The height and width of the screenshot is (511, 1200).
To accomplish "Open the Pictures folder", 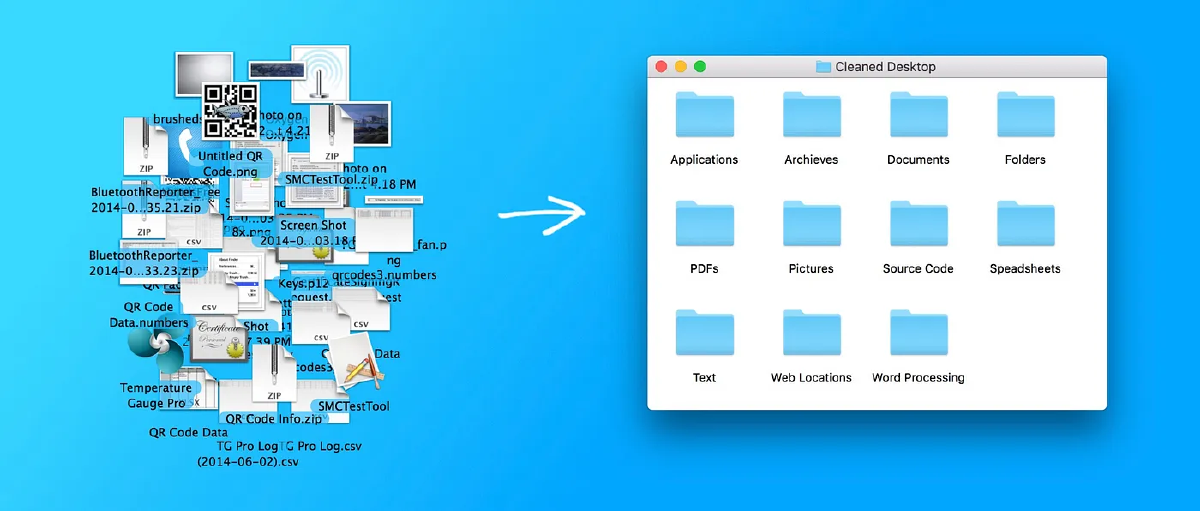I will (x=811, y=223).
